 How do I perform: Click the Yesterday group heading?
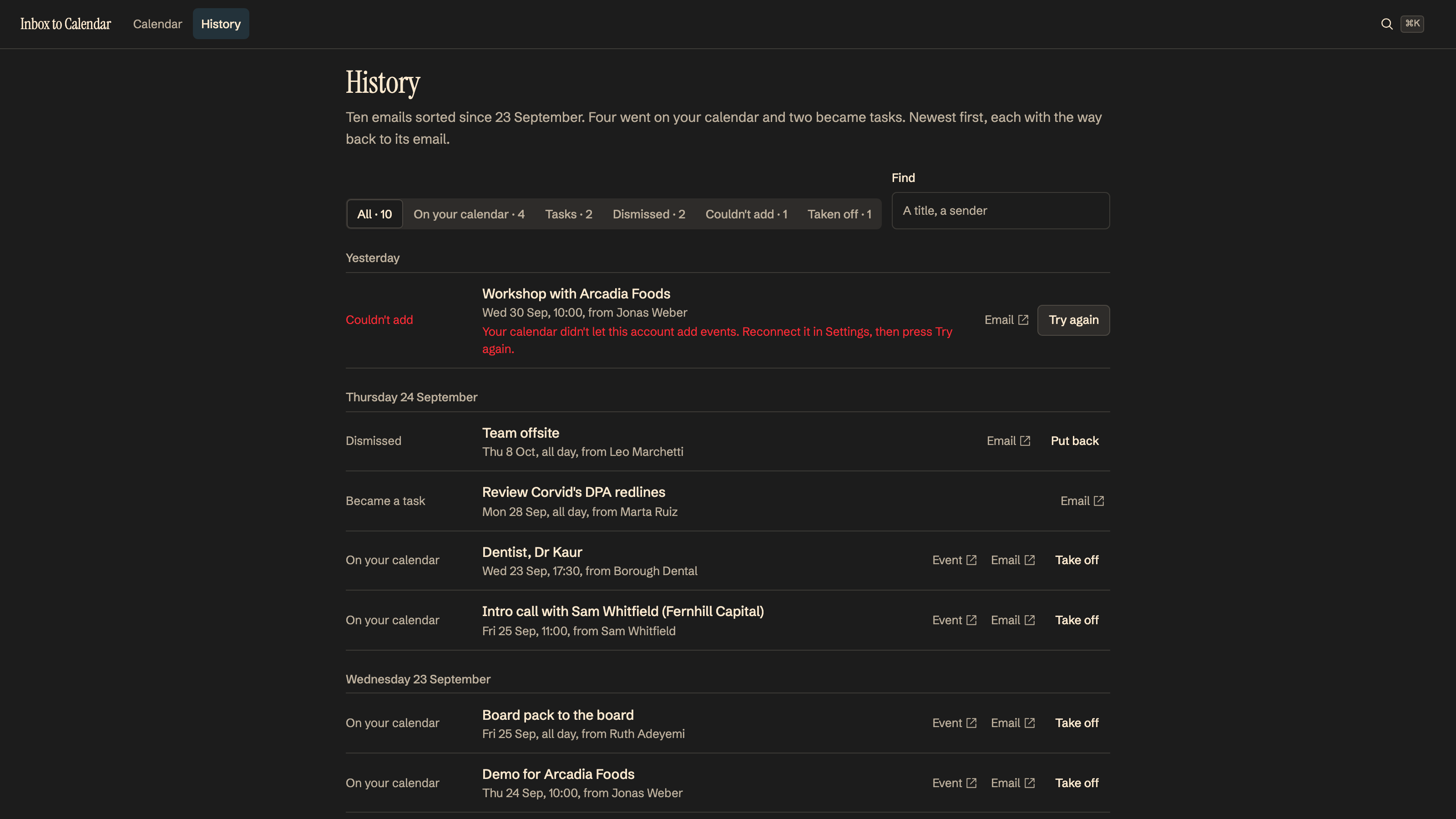tap(373, 258)
